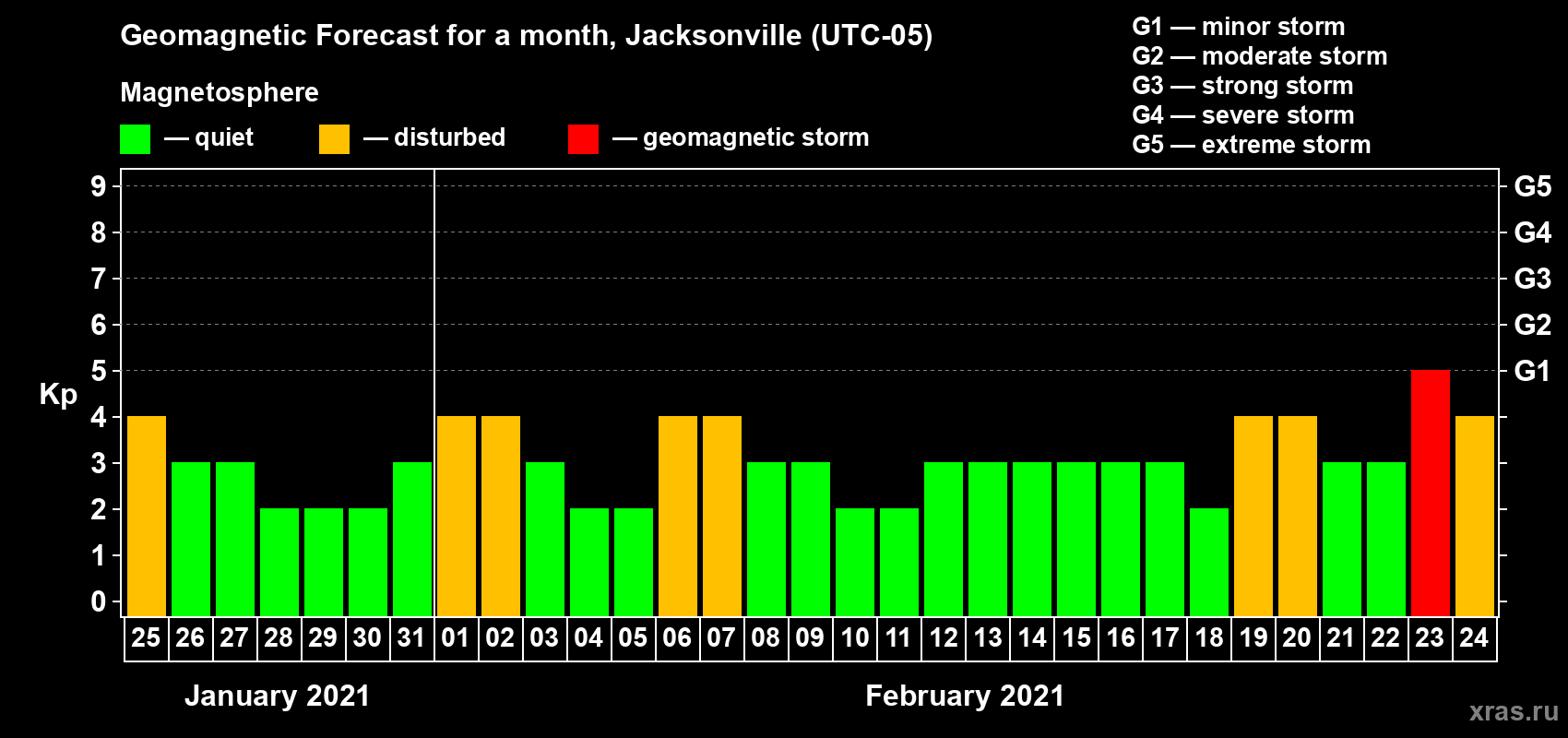This screenshot has height=738, width=1568.
Task: Select the orange bar for February 01
Action: click(457, 516)
